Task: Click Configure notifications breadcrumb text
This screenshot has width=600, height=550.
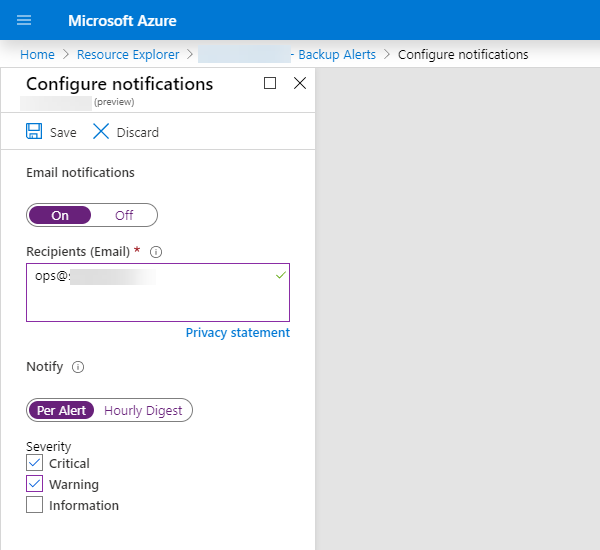Action: point(463,55)
